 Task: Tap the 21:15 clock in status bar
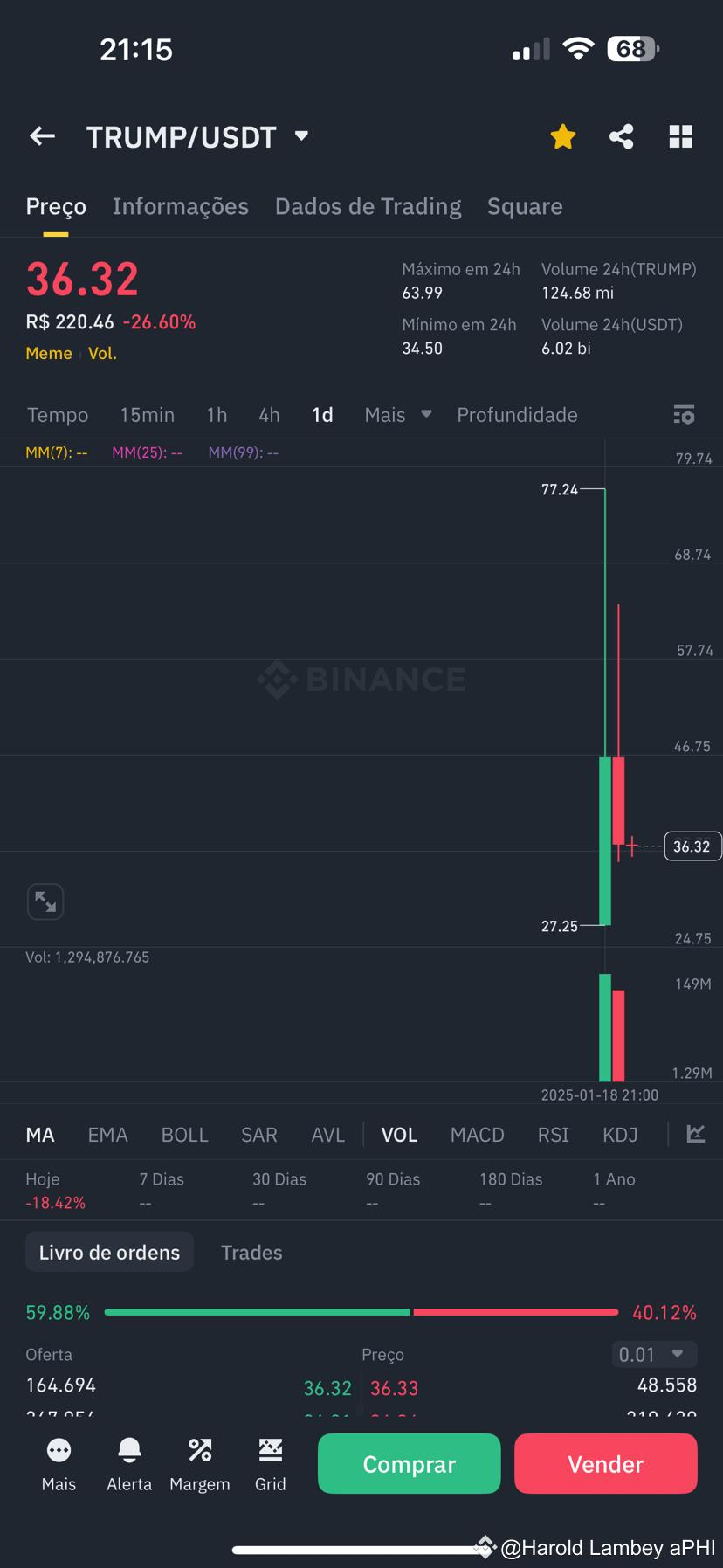coord(136,50)
